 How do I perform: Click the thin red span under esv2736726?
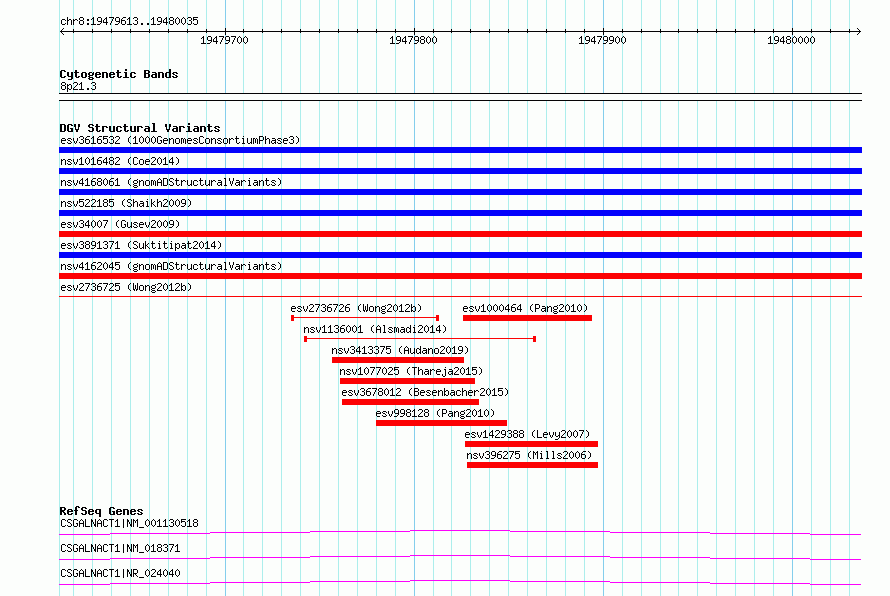pos(365,318)
